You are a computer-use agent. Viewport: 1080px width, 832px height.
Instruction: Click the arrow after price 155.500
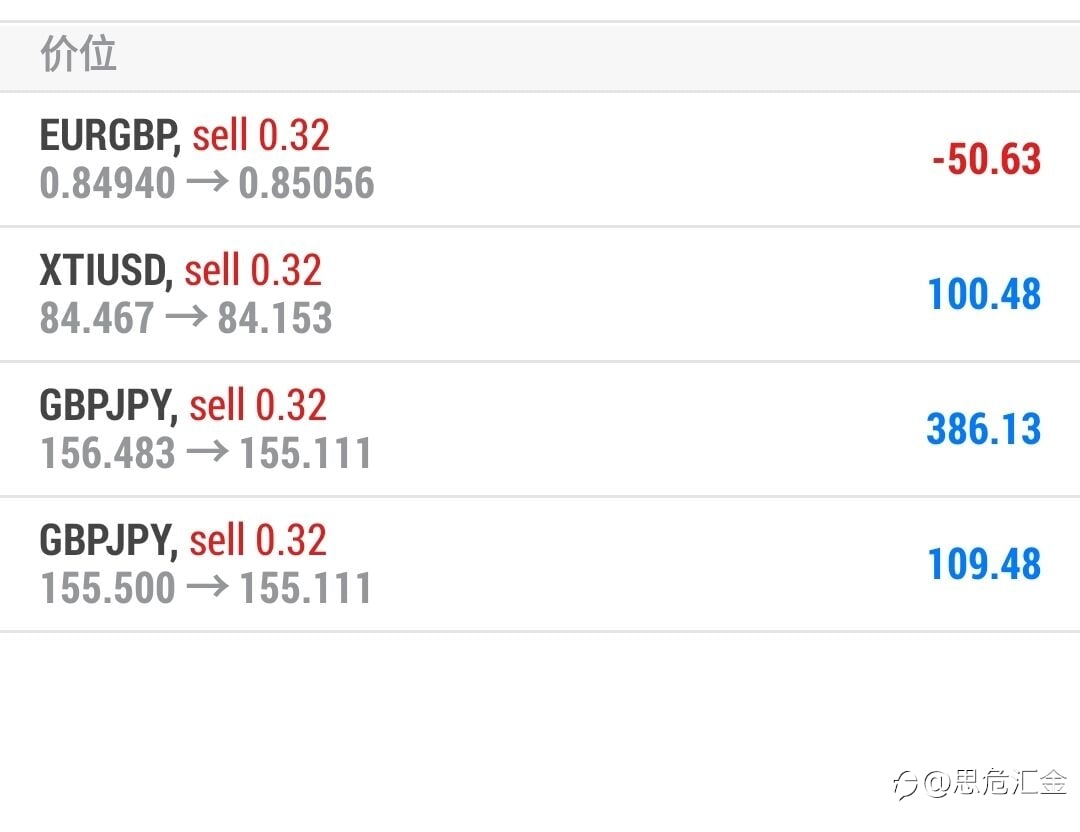(207, 587)
